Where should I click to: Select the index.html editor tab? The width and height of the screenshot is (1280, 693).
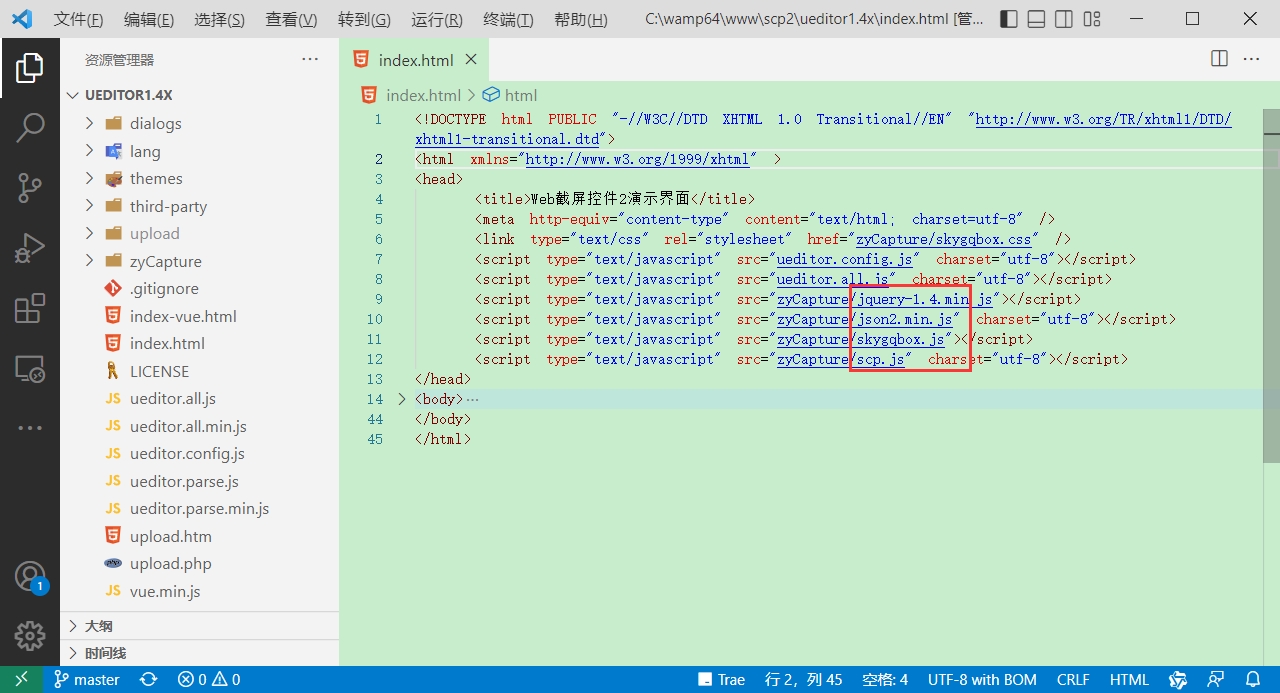(415, 60)
